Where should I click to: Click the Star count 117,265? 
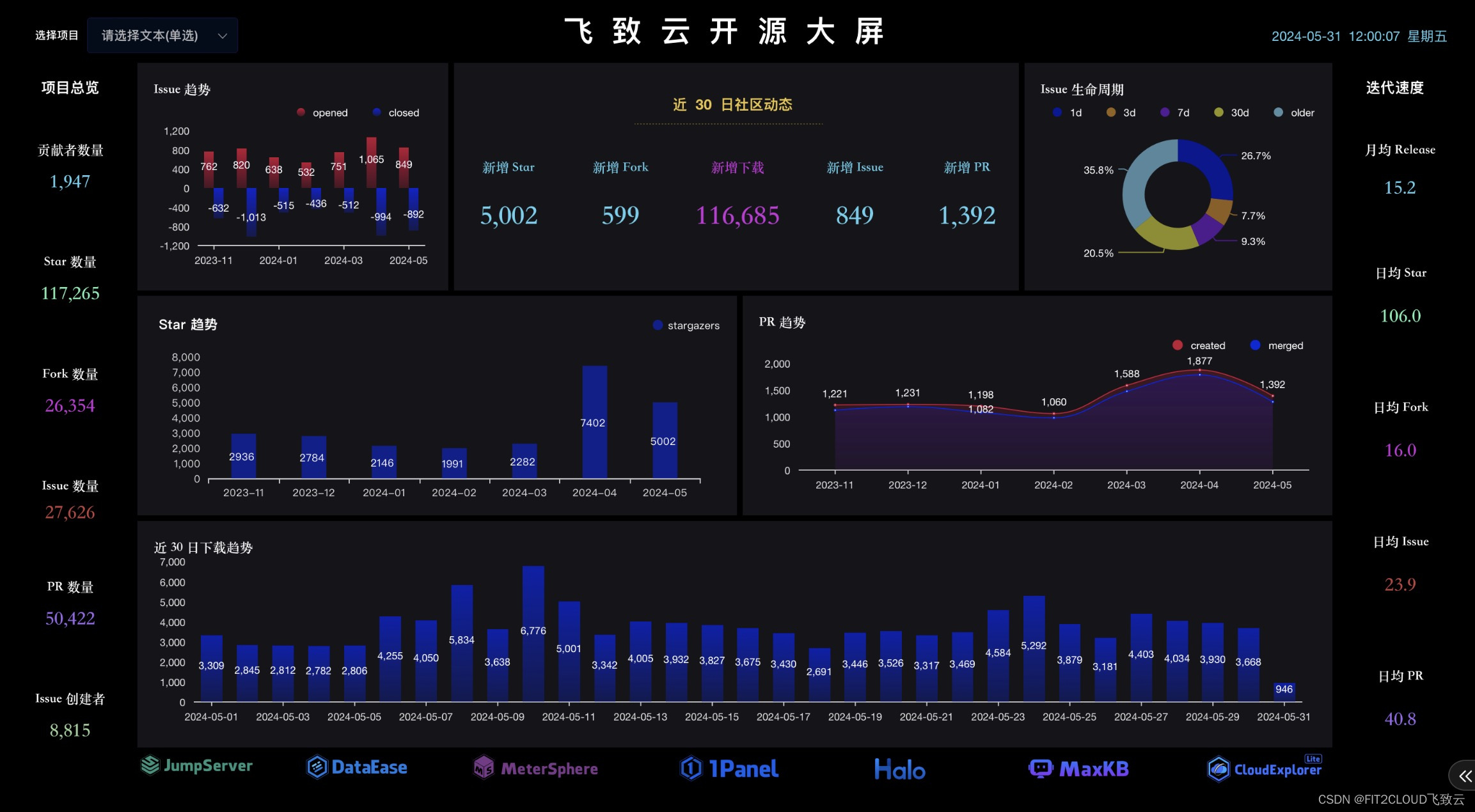coord(70,293)
